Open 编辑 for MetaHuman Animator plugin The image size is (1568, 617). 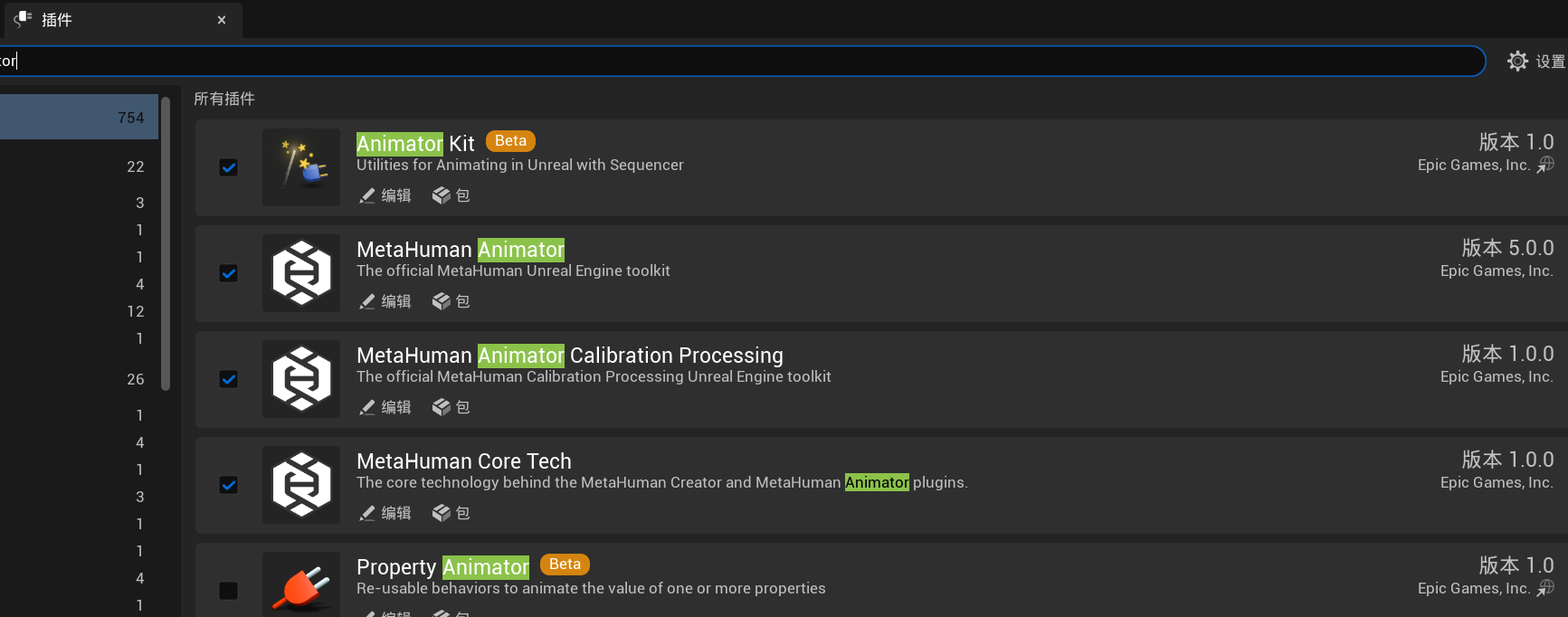(x=385, y=301)
